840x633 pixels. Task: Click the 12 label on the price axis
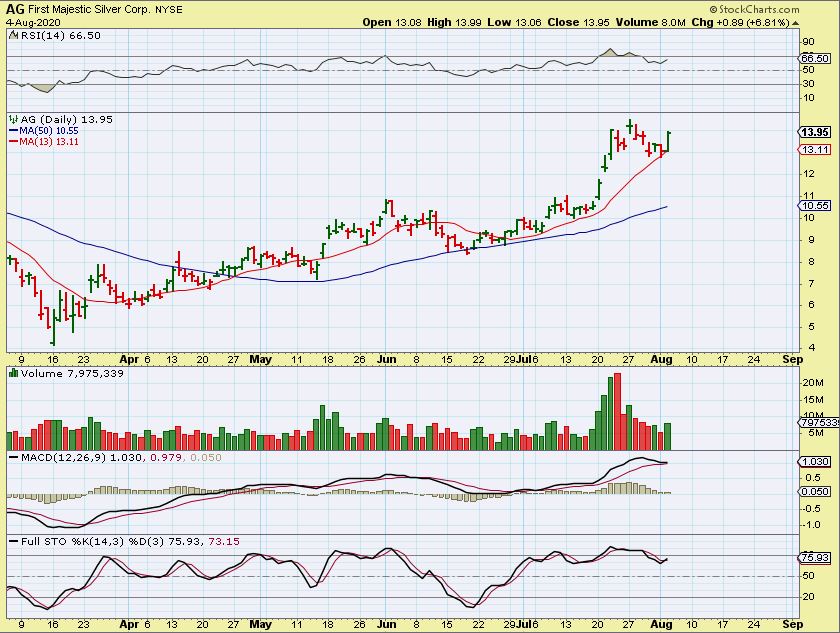click(808, 174)
